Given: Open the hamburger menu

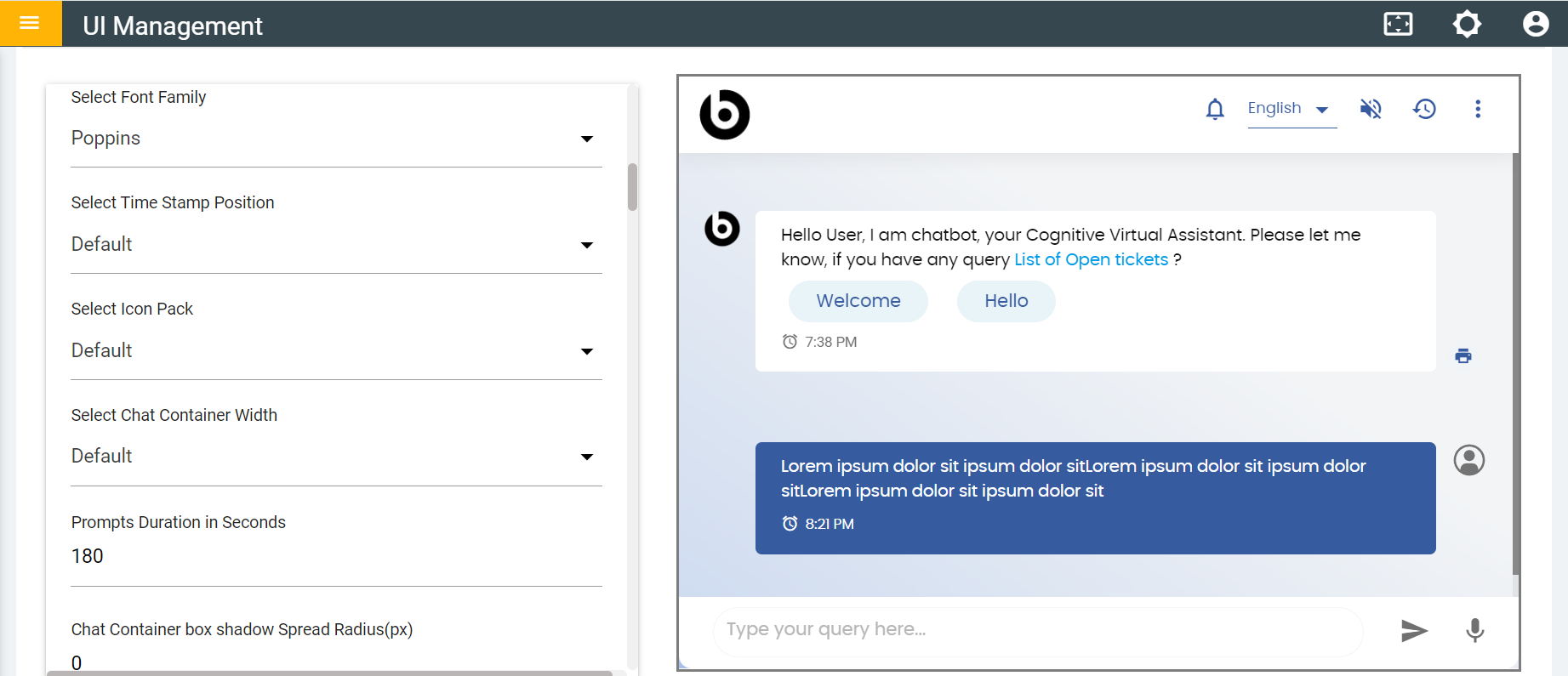Looking at the screenshot, I should coord(30,23).
